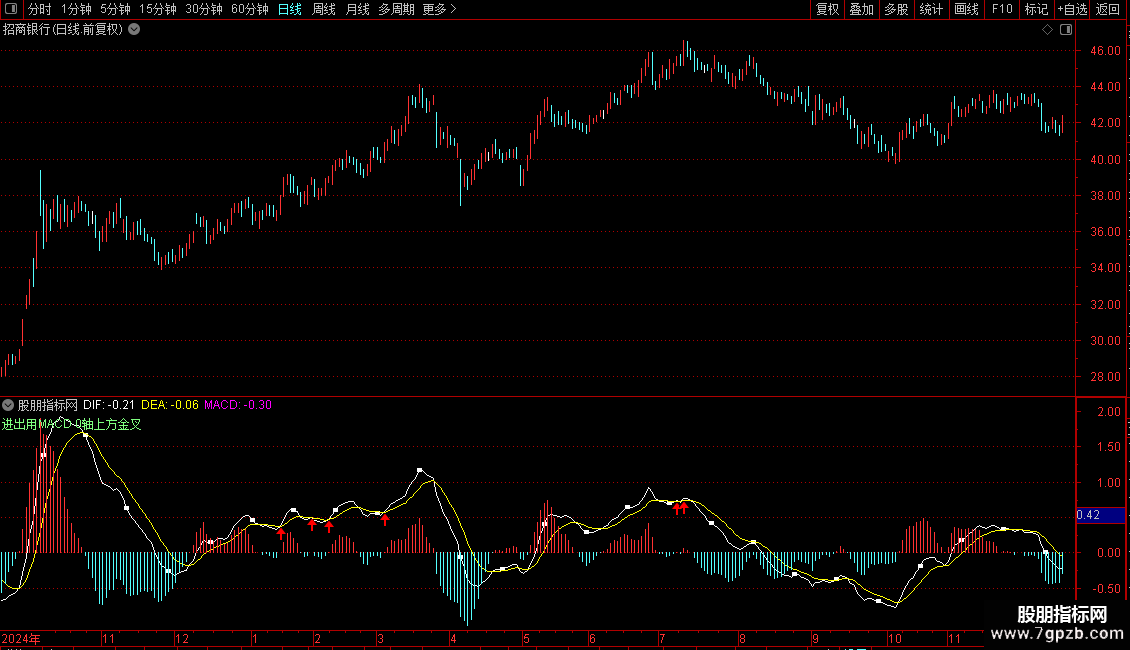Open the 招商银行 chart settings dropdown
The height and width of the screenshot is (650, 1130).
[134, 30]
